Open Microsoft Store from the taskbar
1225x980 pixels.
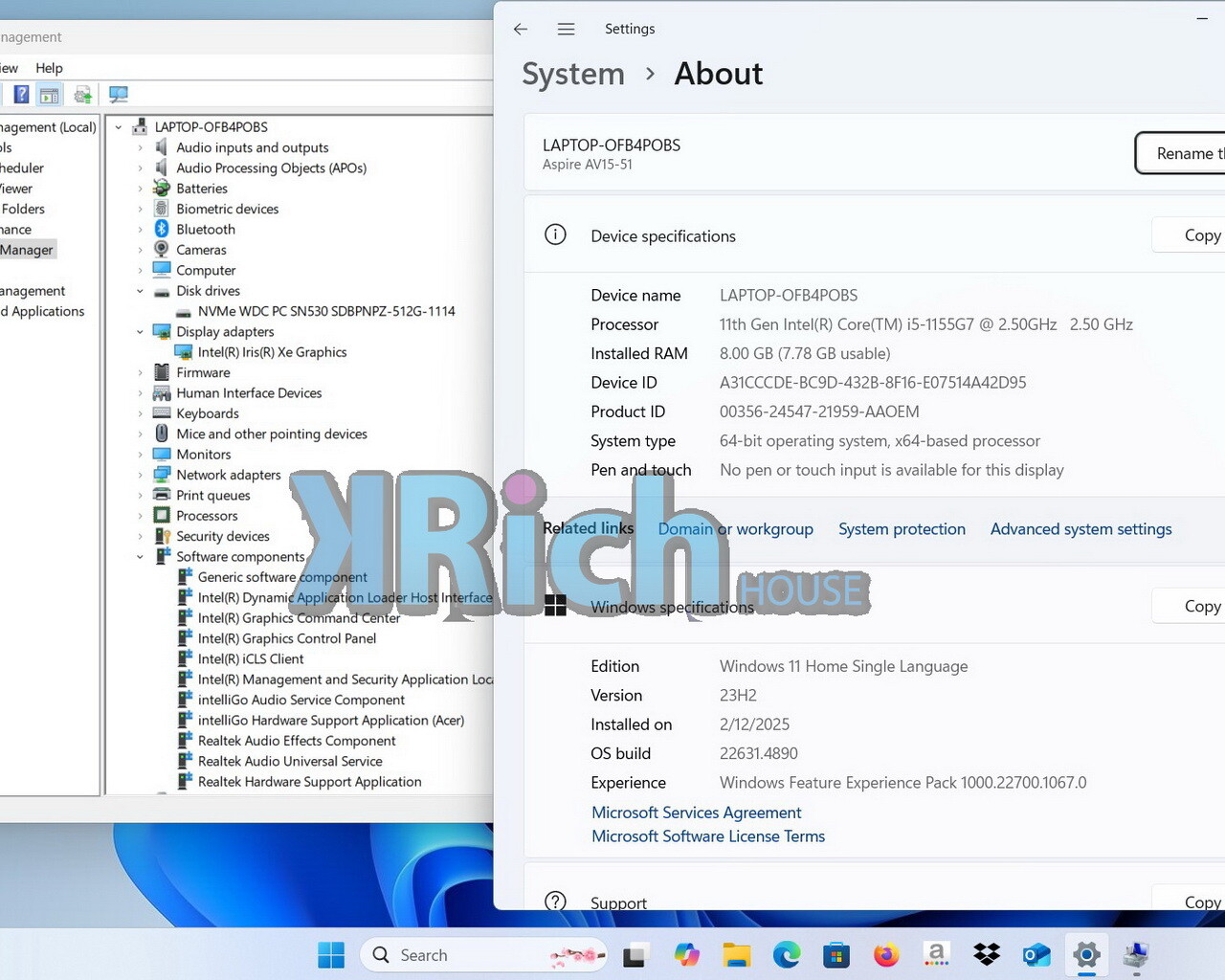pos(836,955)
